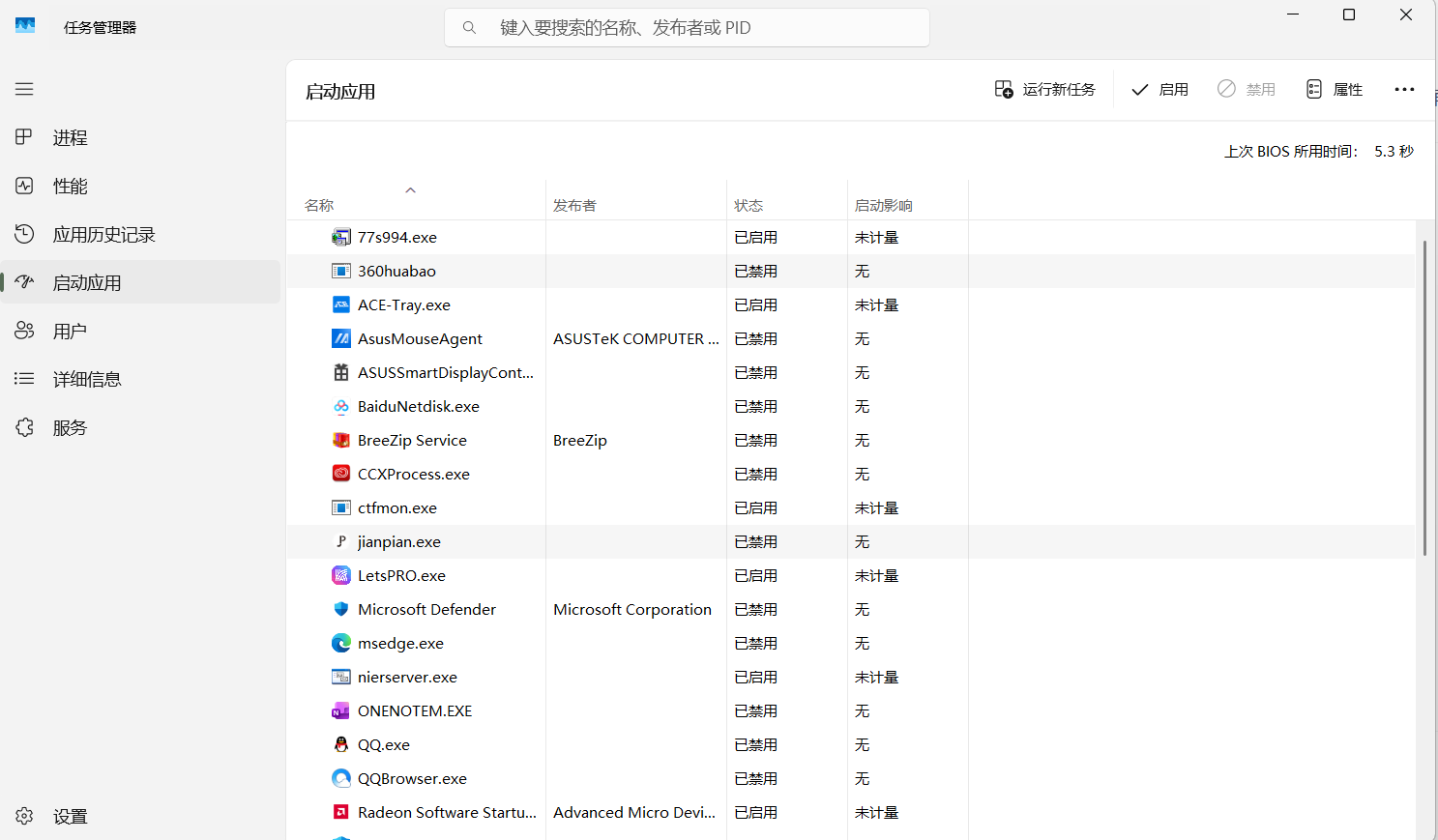The height and width of the screenshot is (840, 1438).
Task: Click the 已禁用 status of 360huabao
Action: 755,271
